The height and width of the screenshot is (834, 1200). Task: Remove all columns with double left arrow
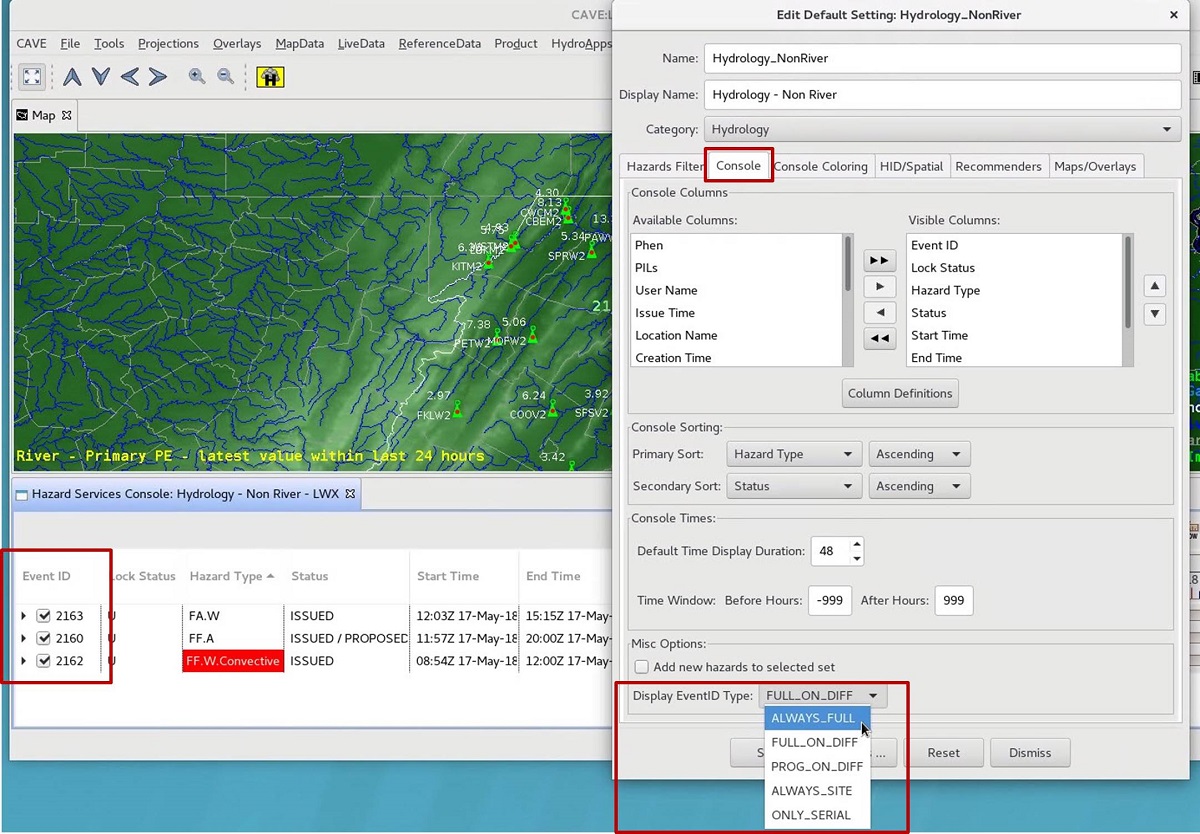(879, 338)
